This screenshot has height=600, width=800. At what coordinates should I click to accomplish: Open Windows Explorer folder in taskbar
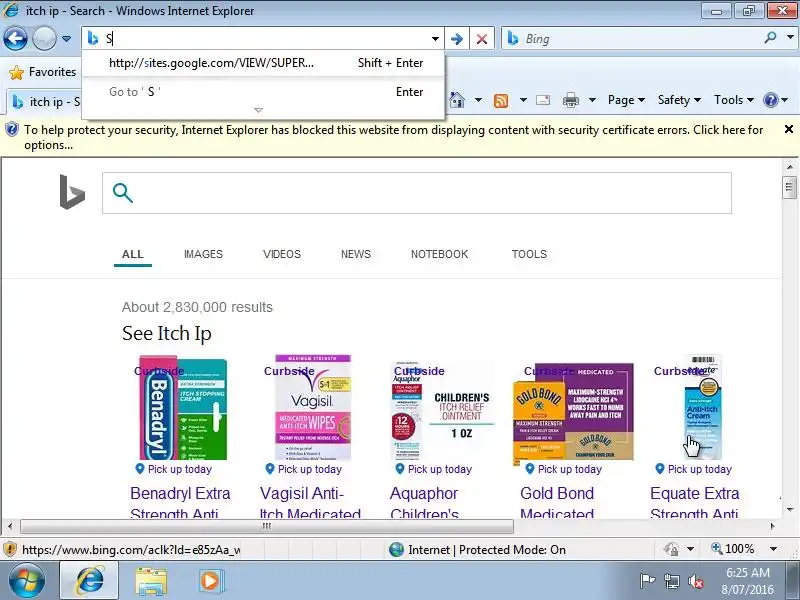151,581
